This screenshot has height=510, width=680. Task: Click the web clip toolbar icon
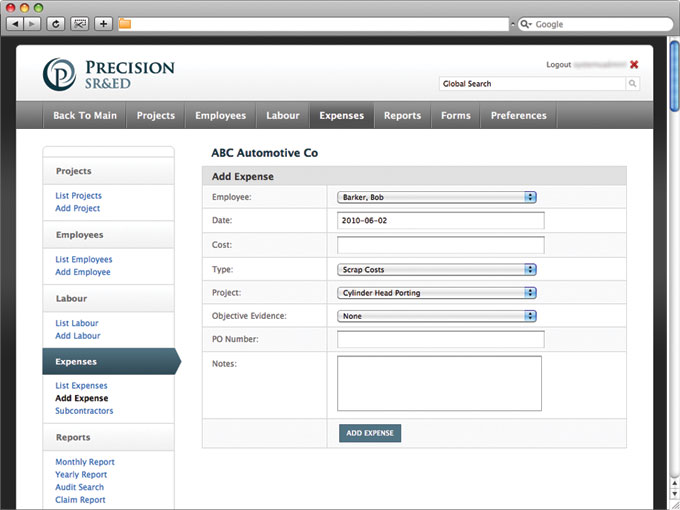[79, 24]
